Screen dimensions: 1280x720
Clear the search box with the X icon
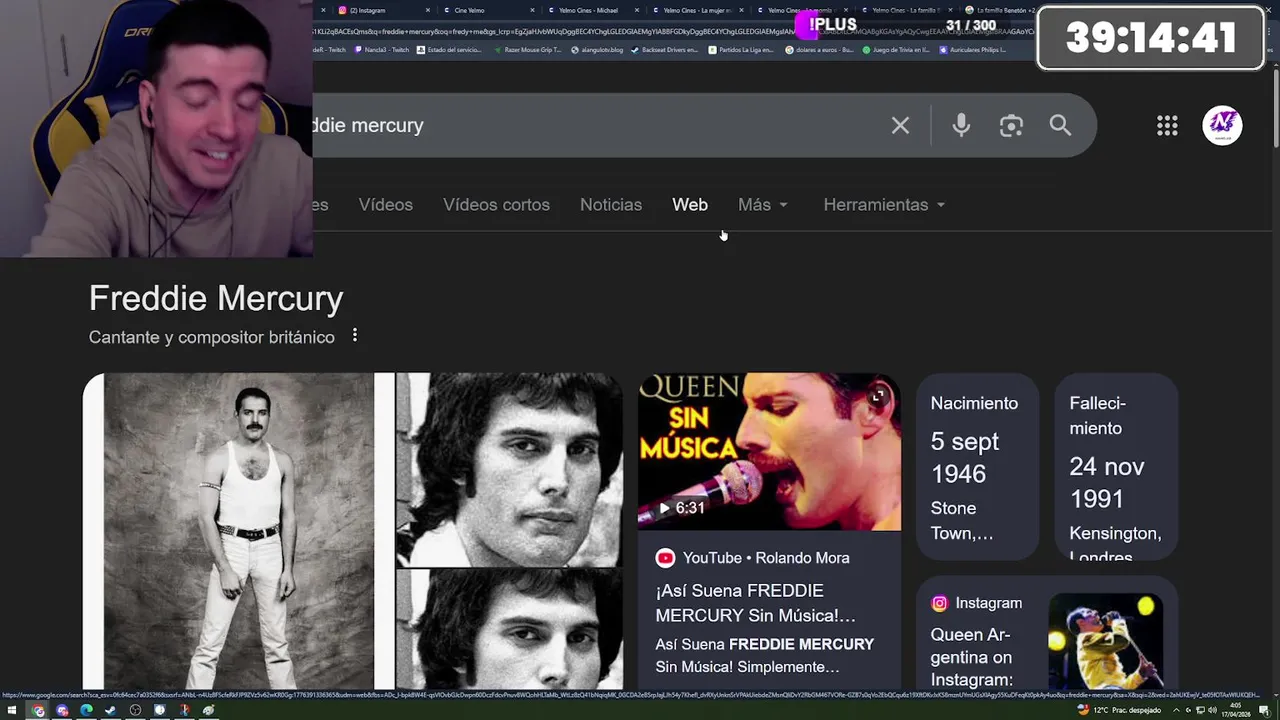(900, 125)
